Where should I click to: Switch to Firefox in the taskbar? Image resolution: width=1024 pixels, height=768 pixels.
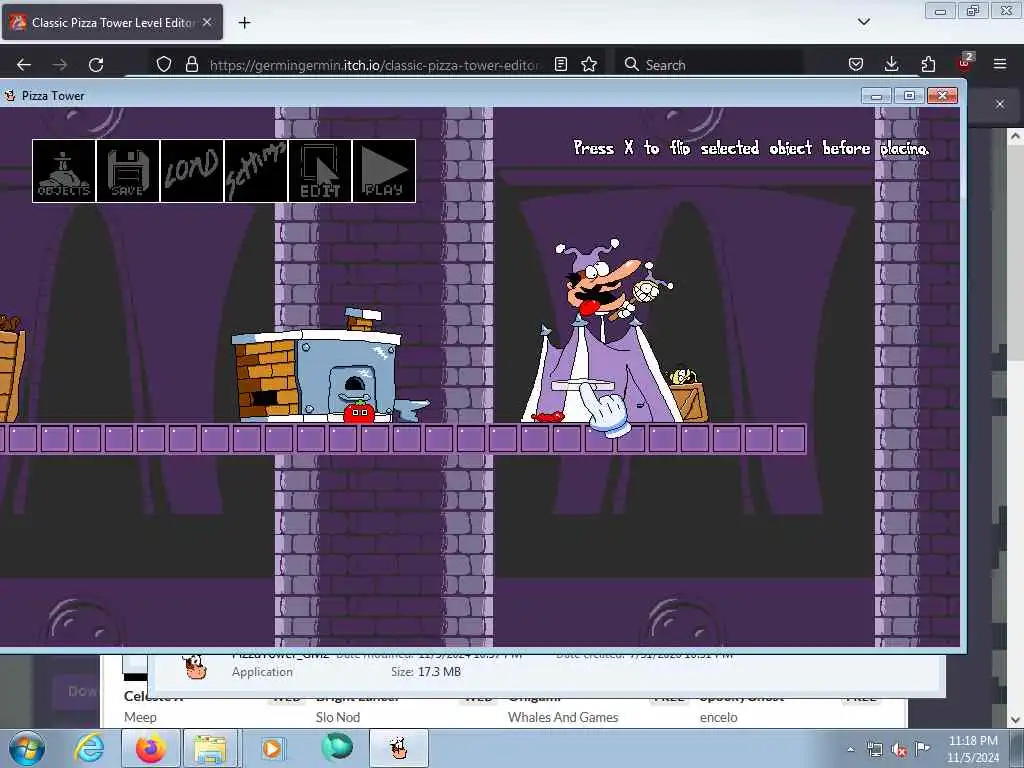150,748
